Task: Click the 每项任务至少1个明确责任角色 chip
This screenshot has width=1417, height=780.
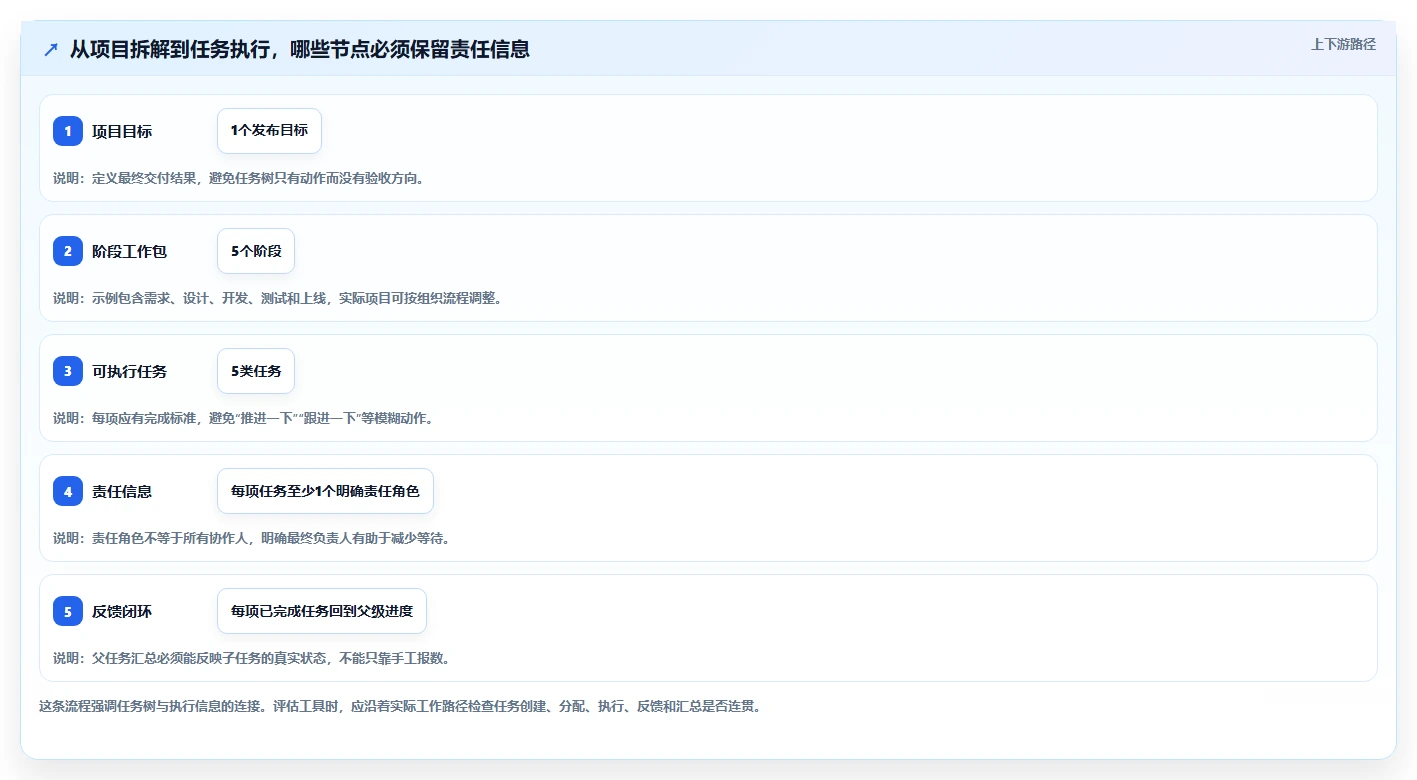Action: [x=325, y=491]
